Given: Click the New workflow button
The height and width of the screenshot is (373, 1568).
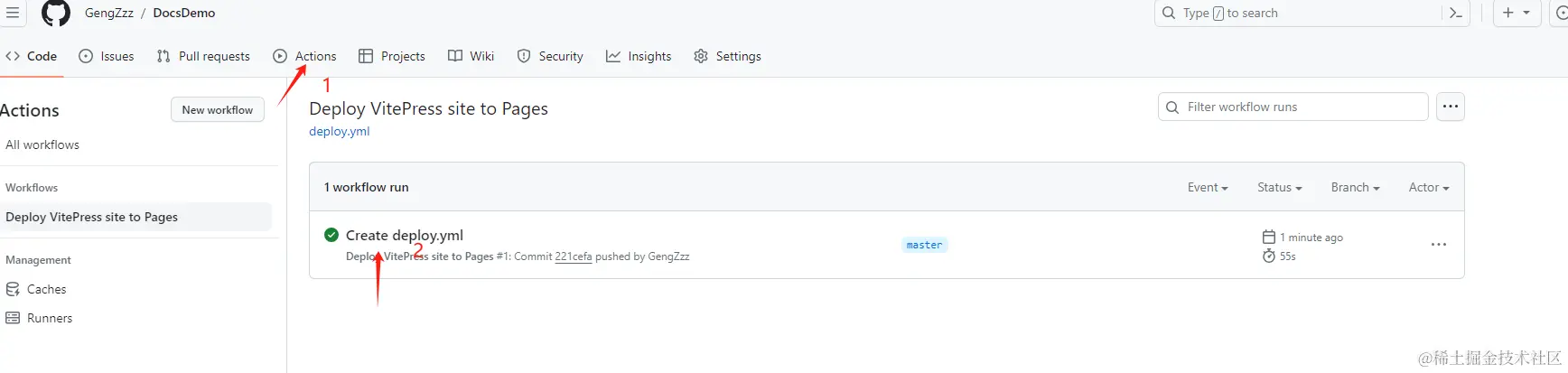Looking at the screenshot, I should (218, 109).
